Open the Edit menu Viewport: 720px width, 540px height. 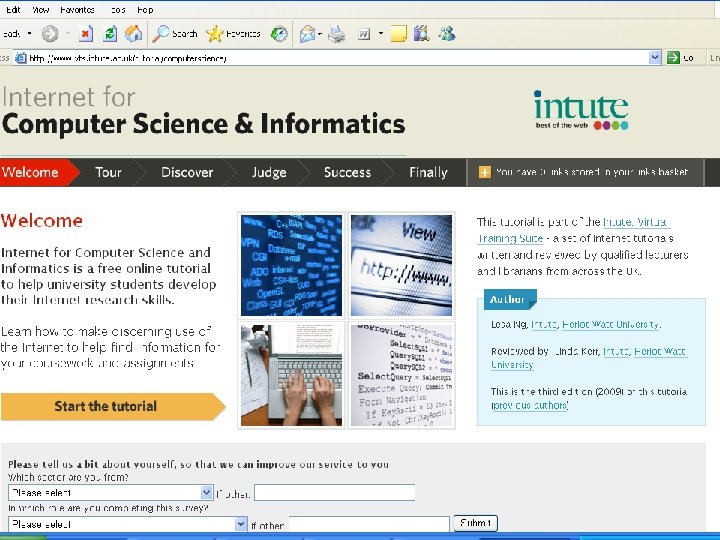[x=13, y=10]
